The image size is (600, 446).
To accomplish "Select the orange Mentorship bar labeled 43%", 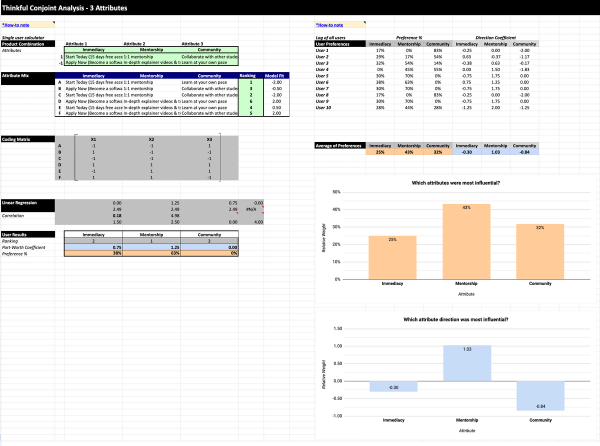I will coord(466,242).
